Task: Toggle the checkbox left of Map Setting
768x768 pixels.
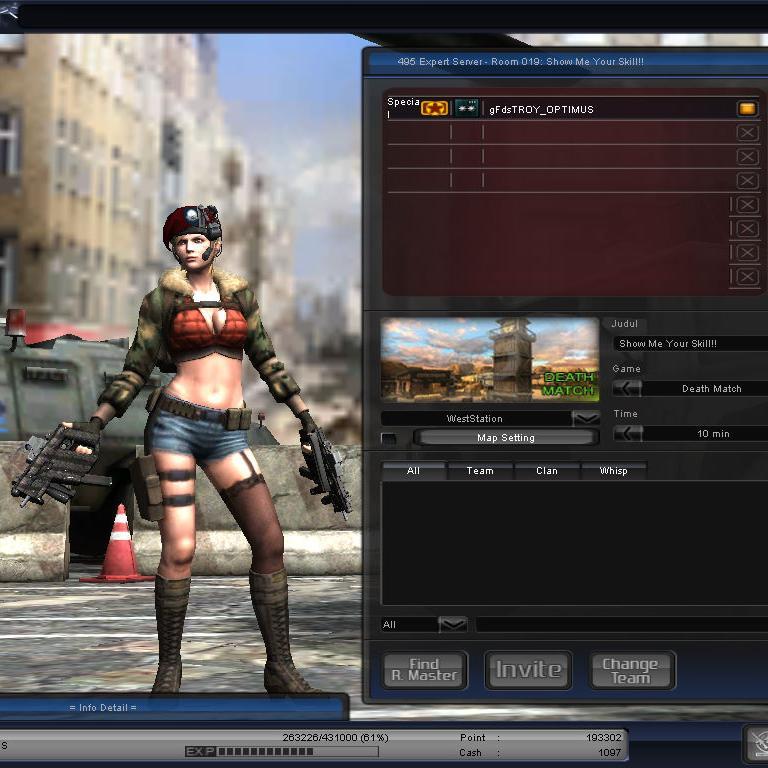Action: point(389,438)
